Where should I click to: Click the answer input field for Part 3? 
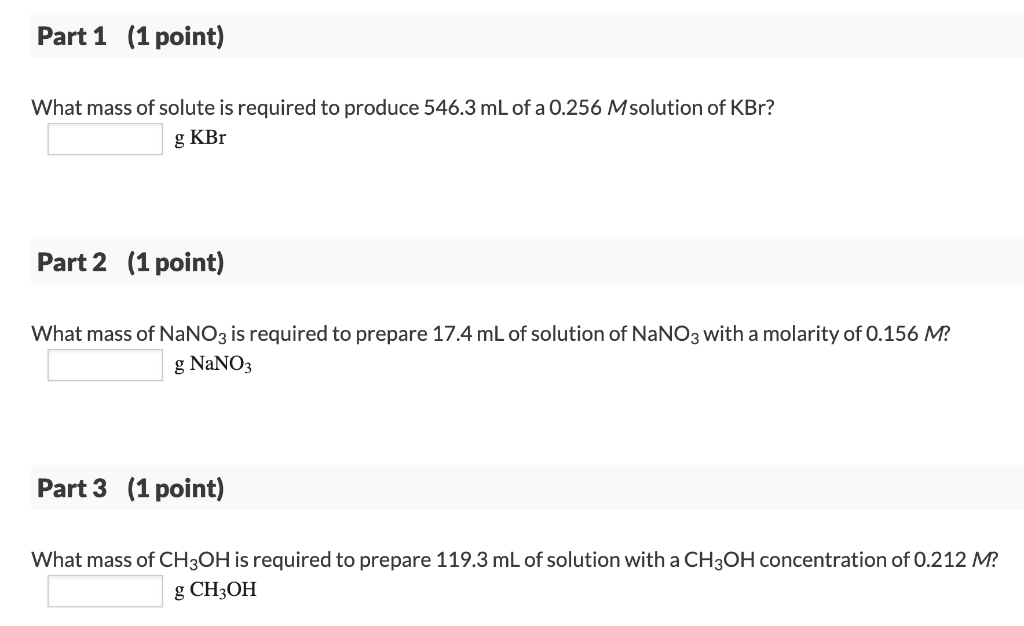click(104, 592)
